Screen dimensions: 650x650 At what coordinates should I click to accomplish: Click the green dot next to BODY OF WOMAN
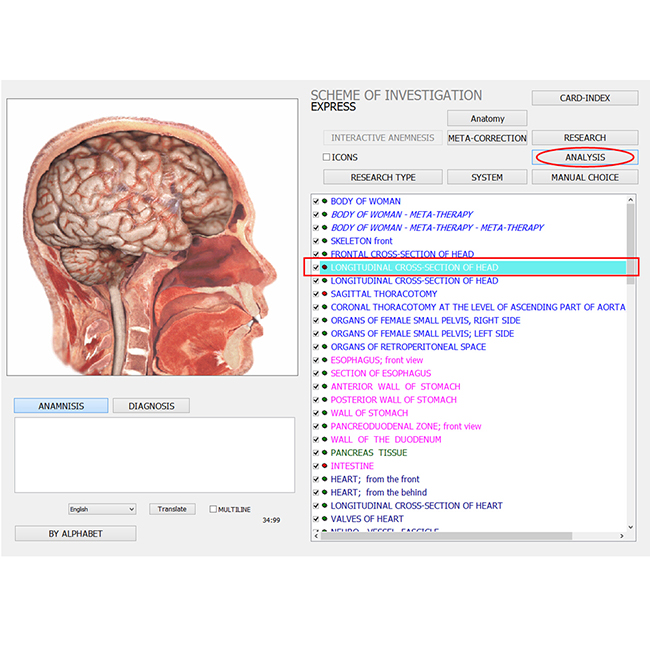pyautogui.click(x=325, y=201)
